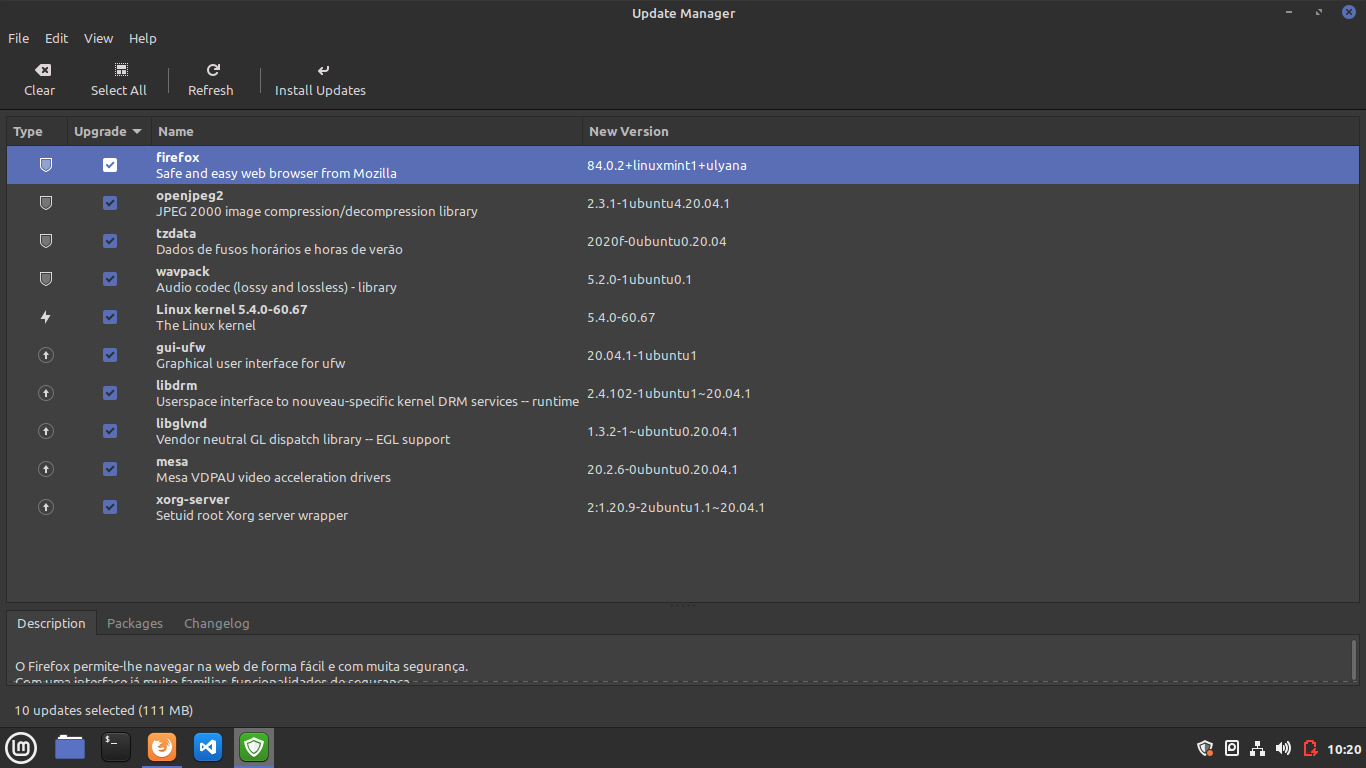
Task: Uncheck the mesa upgrade checkbox
Action: 110,469
